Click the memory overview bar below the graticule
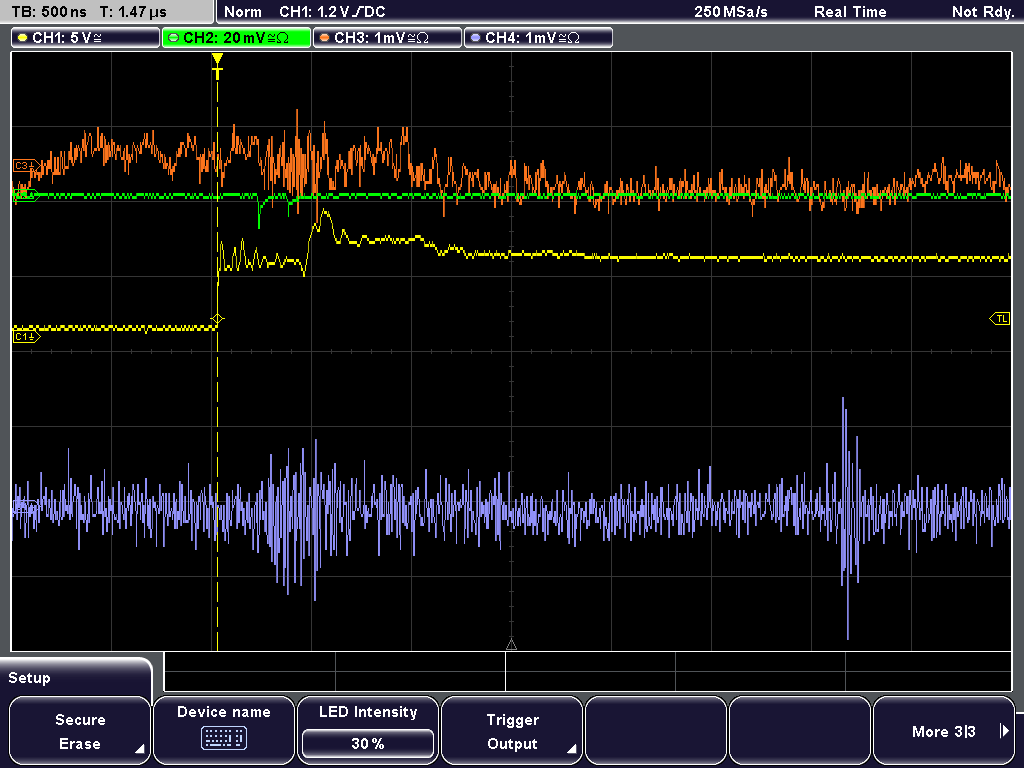Screen dimensions: 1024x768 (x=588, y=671)
